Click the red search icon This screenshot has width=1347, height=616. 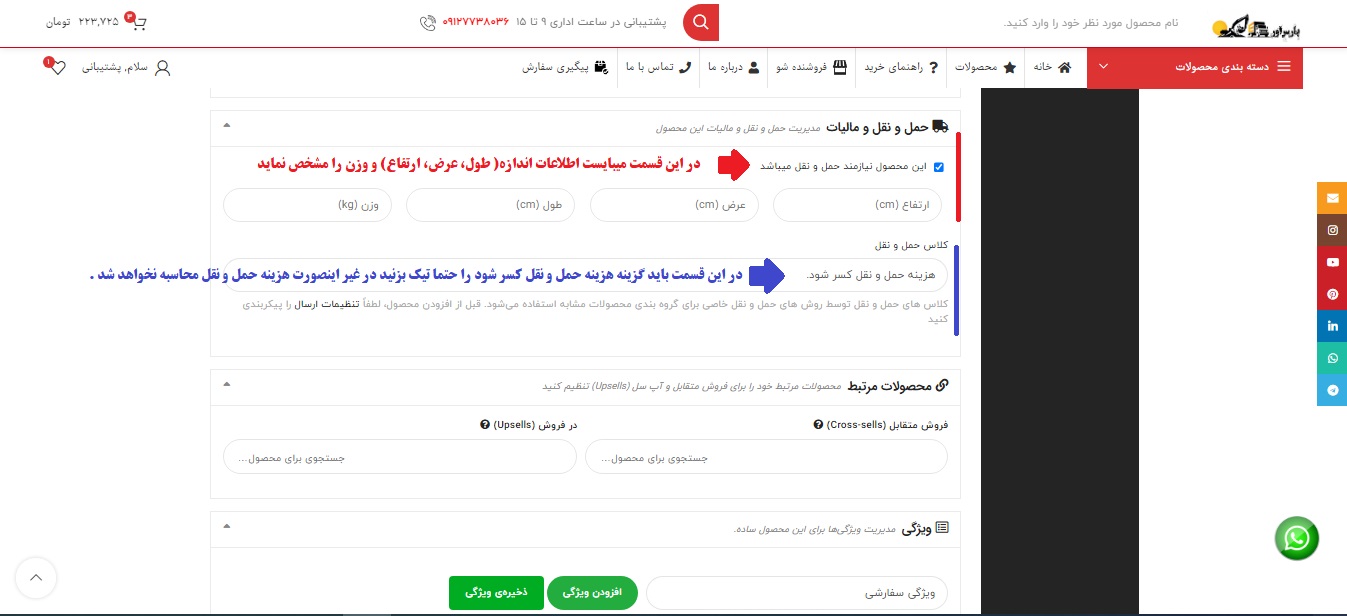click(x=700, y=22)
